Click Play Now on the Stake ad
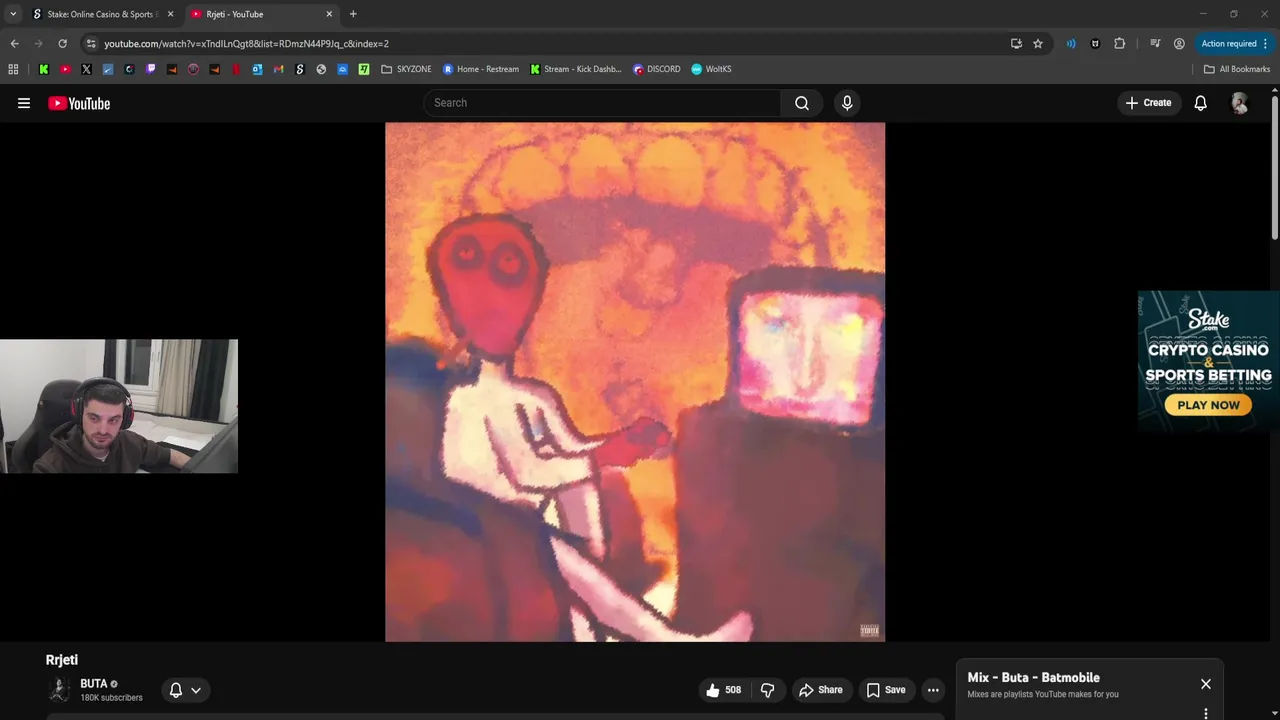 pos(1208,405)
